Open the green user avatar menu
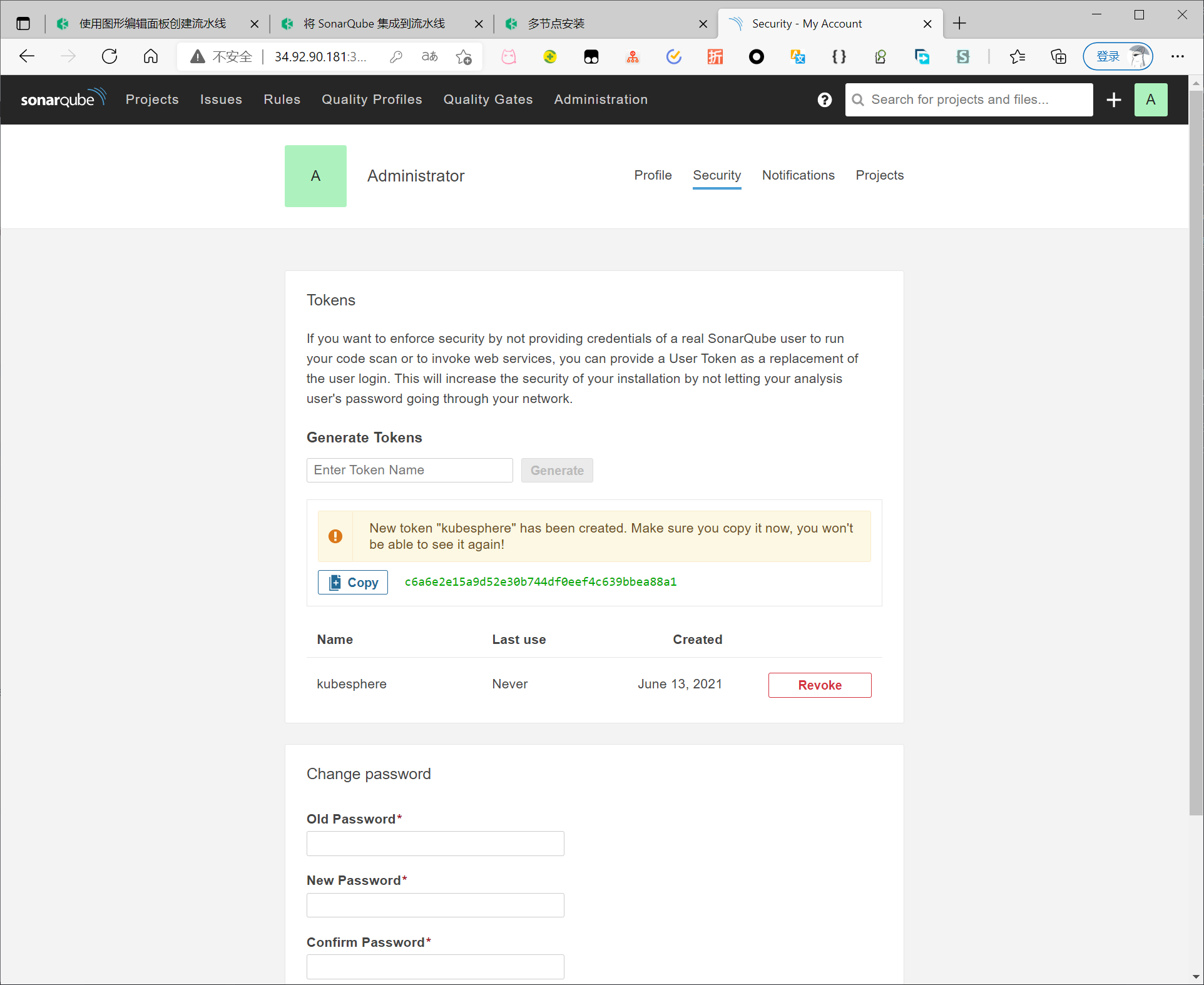Image resolution: width=1204 pixels, height=985 pixels. click(x=1150, y=100)
